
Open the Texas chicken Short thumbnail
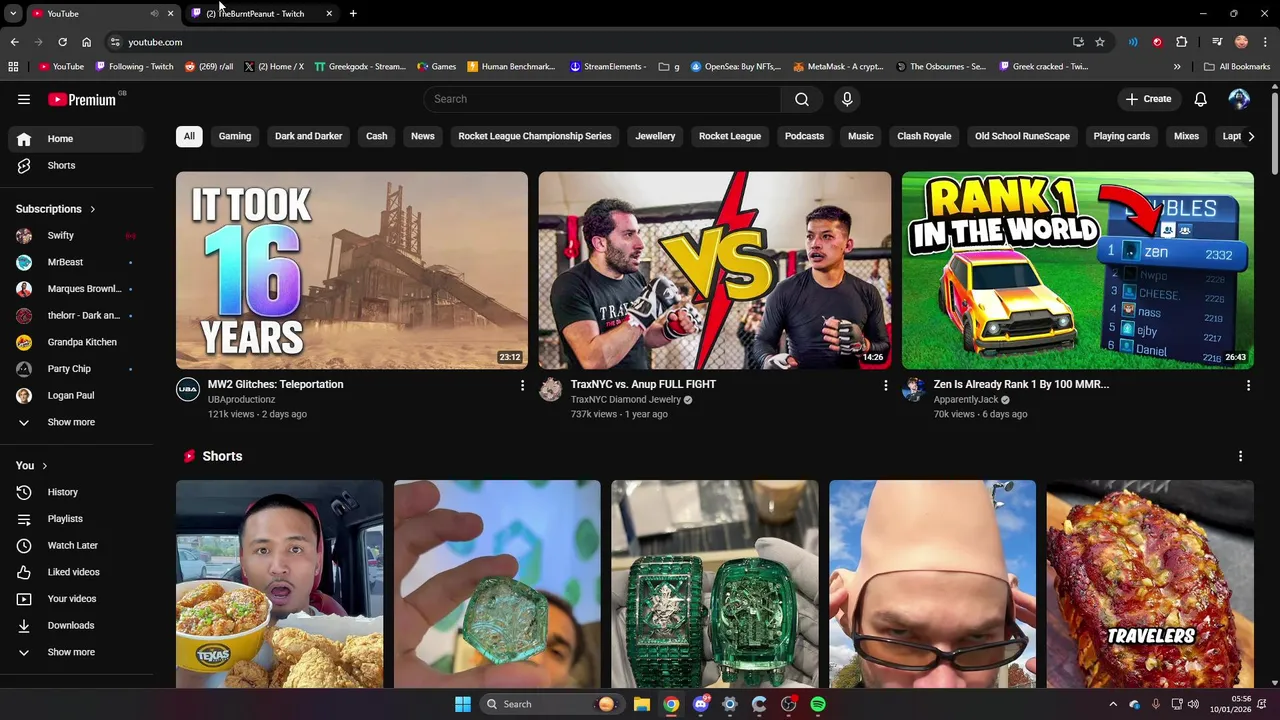pos(279,584)
